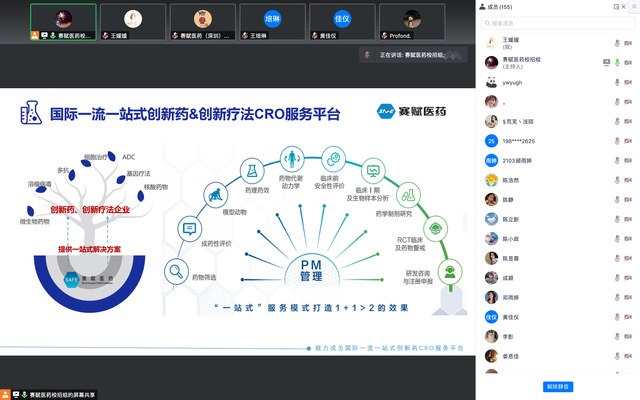Select member 李影 in the list
Image resolution: width=640 pixels, height=400 pixels.
point(558,337)
